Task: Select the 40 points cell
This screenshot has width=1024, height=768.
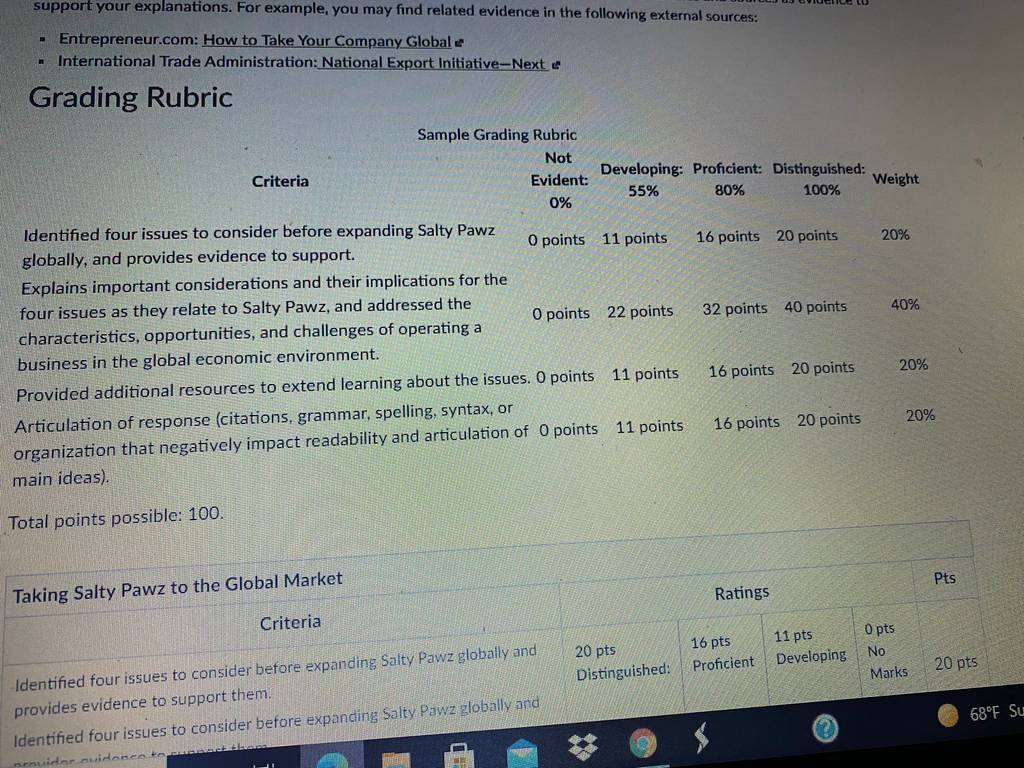Action: tap(815, 306)
